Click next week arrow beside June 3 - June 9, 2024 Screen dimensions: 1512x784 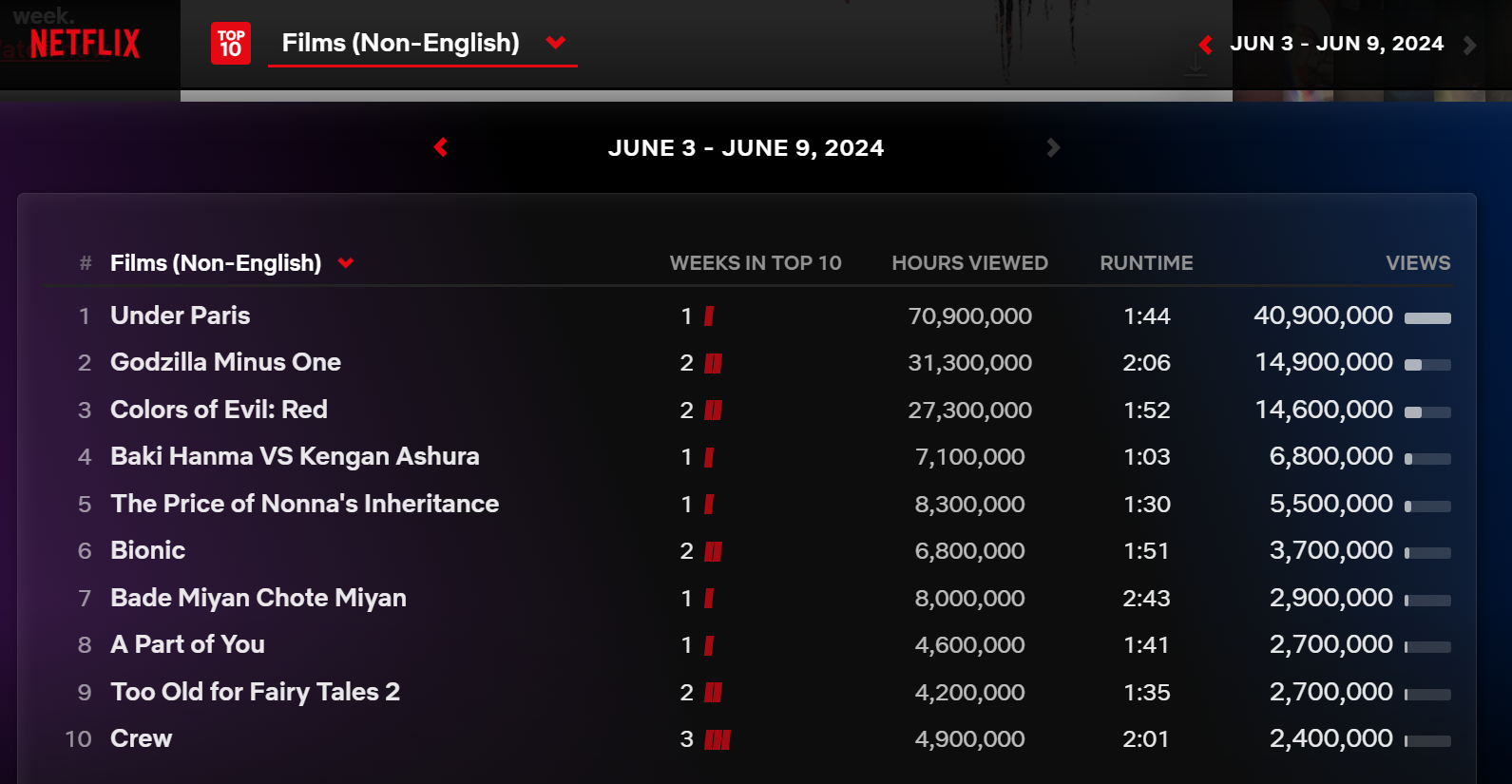pyautogui.click(x=1052, y=147)
